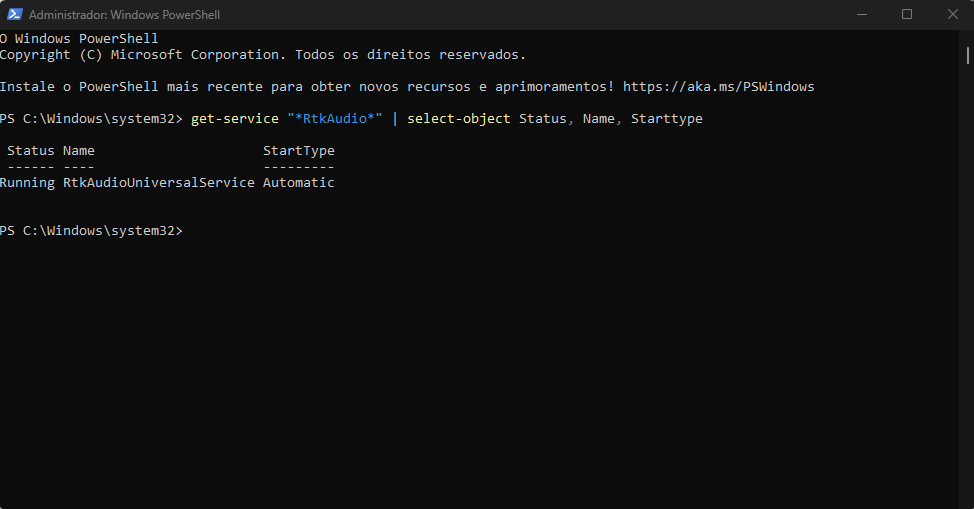Close the Administrador PowerShell window
This screenshot has height=509, width=974.
pyautogui.click(x=952, y=14)
